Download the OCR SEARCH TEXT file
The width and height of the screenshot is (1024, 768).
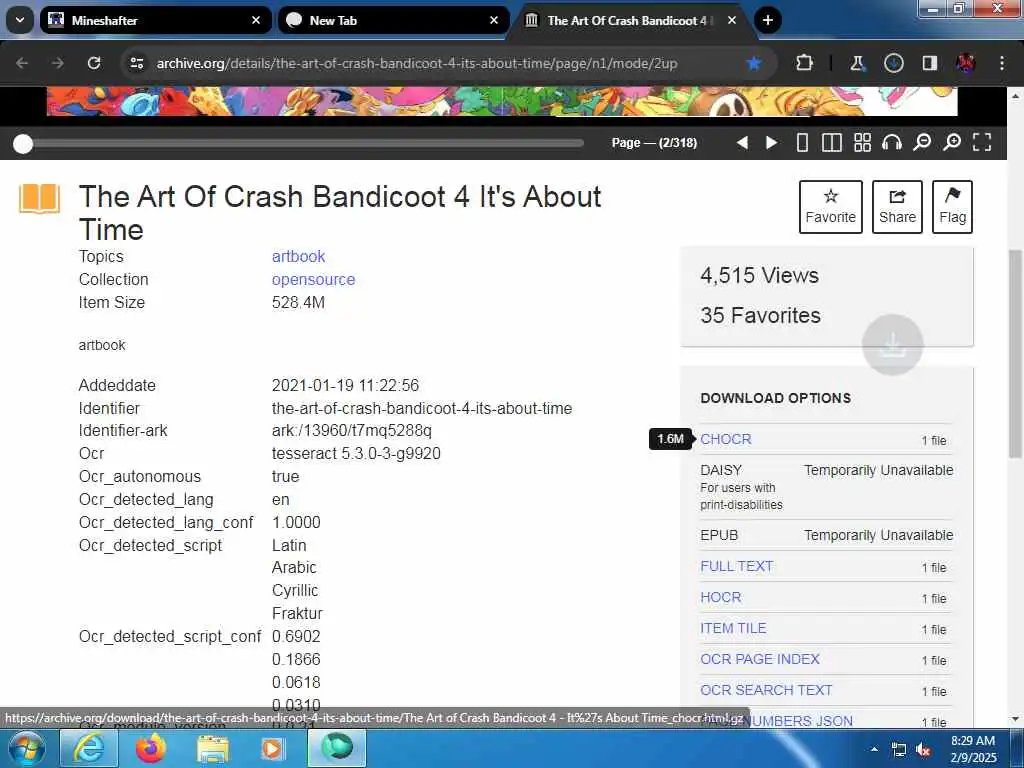tap(766, 690)
